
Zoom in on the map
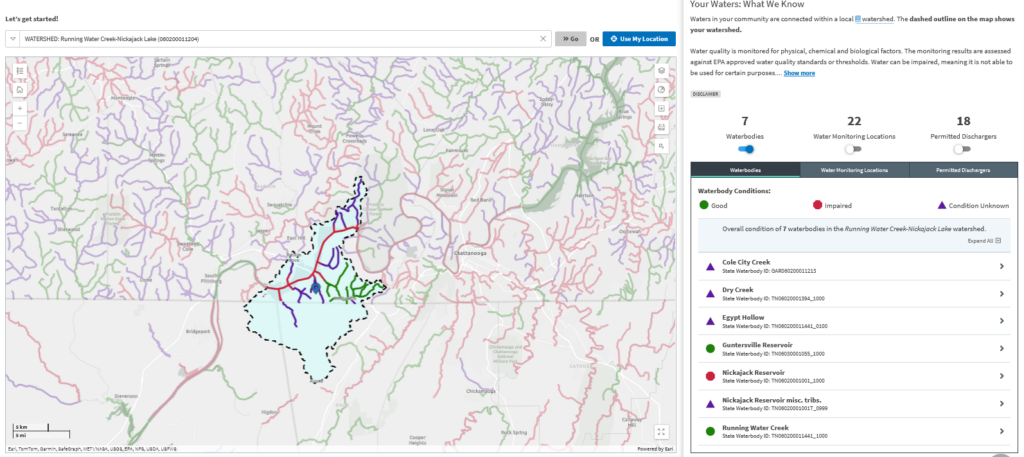20,108
